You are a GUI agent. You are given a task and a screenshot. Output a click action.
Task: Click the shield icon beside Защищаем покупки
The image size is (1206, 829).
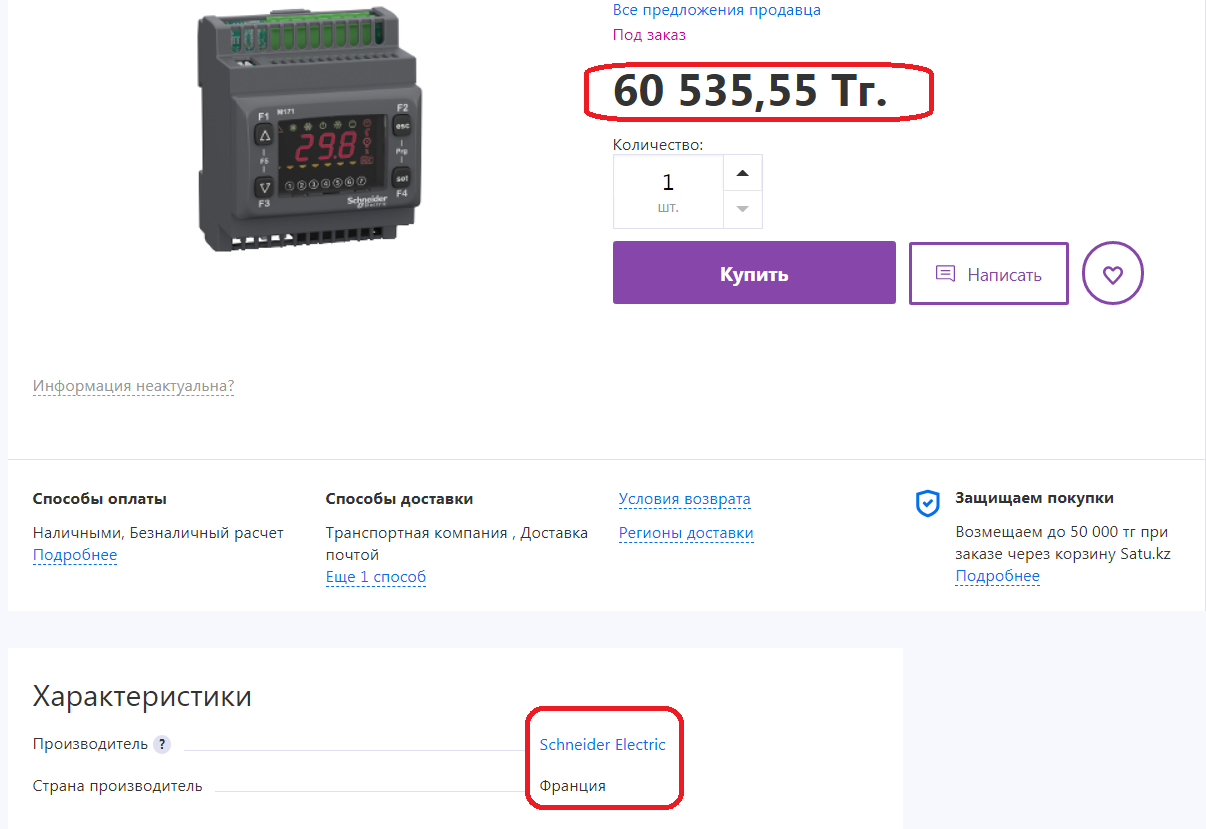928,503
